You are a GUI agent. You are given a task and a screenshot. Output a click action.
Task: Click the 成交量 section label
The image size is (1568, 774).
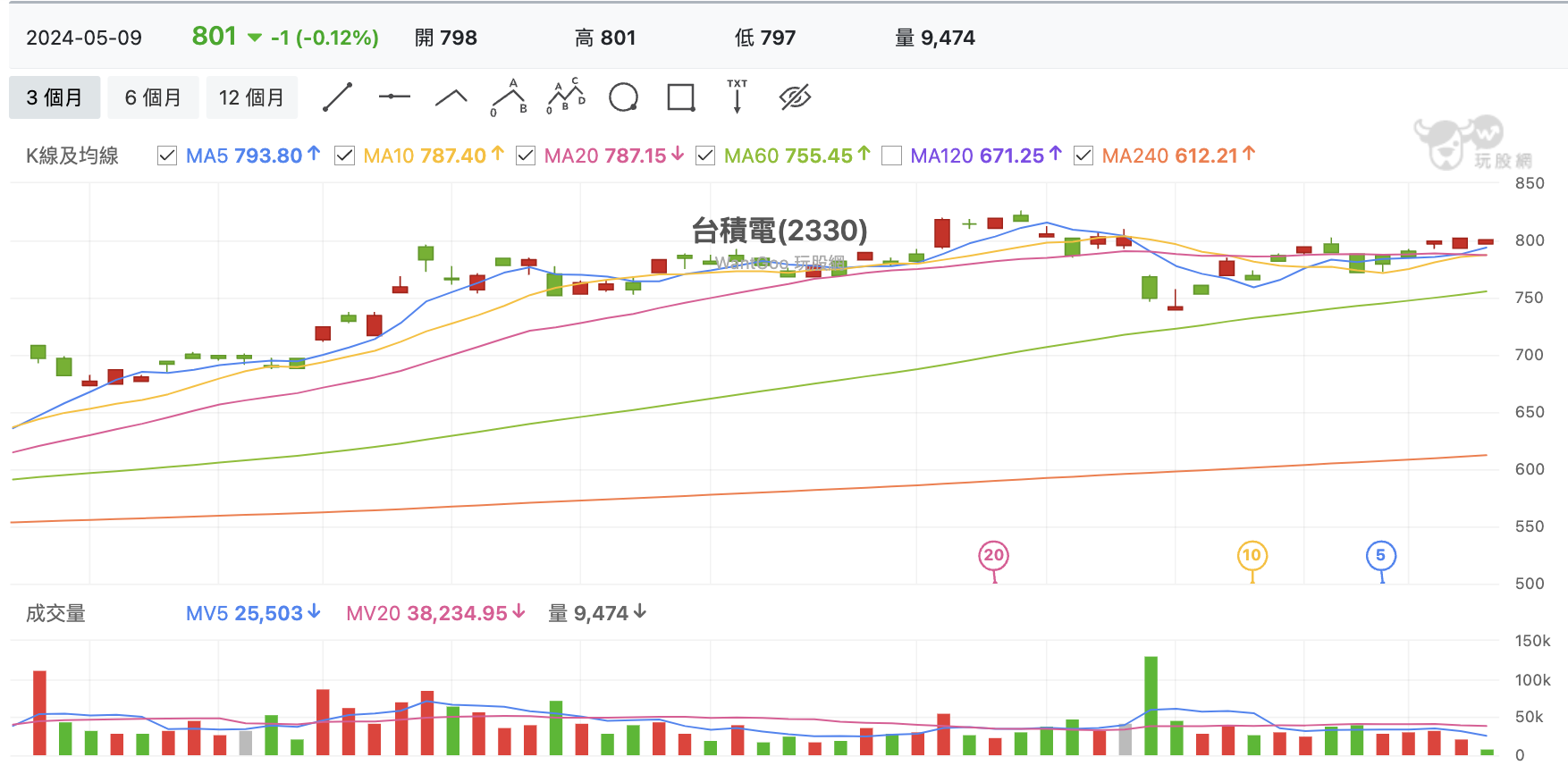coord(55,613)
